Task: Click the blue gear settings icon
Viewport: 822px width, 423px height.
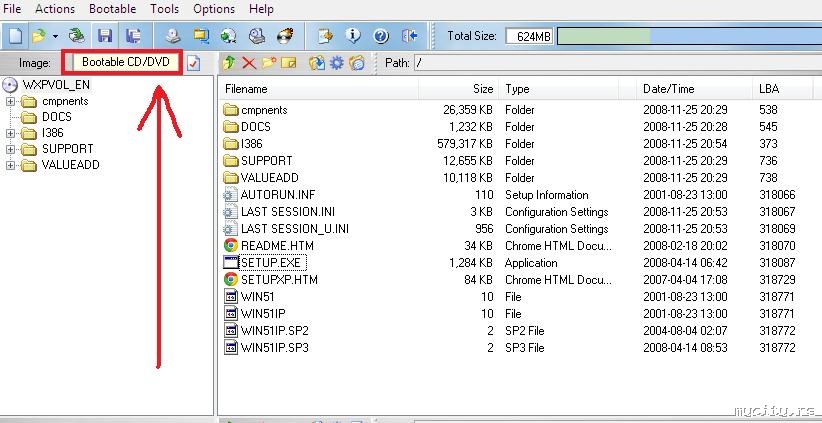Action: pyautogui.click(x=337, y=63)
